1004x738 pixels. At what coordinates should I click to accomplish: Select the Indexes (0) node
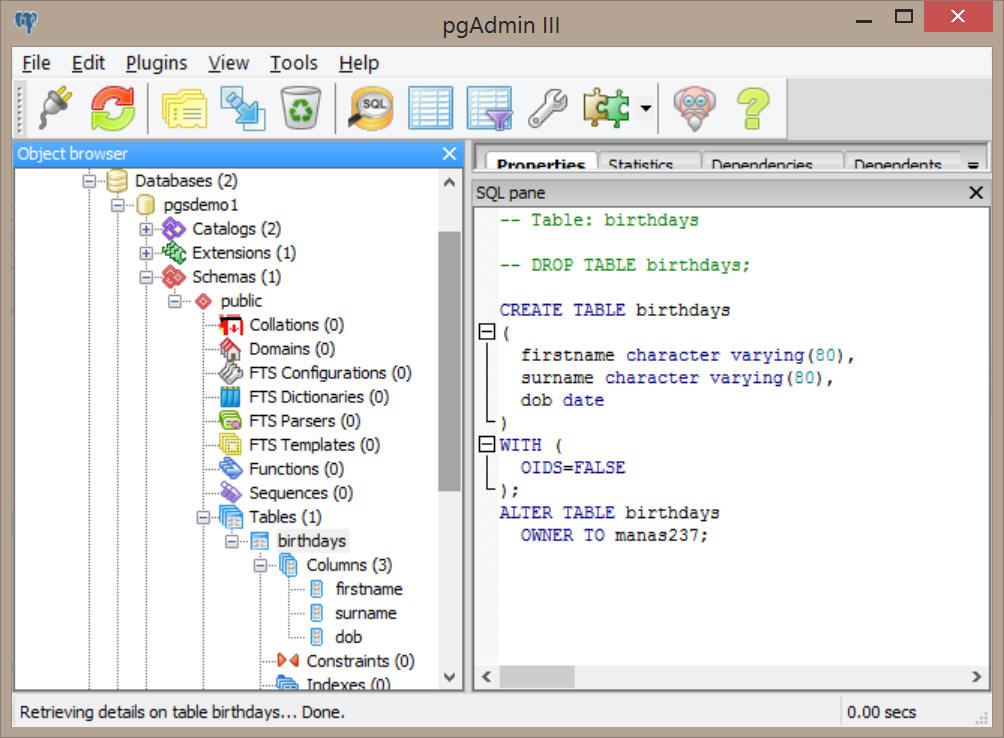pos(348,684)
